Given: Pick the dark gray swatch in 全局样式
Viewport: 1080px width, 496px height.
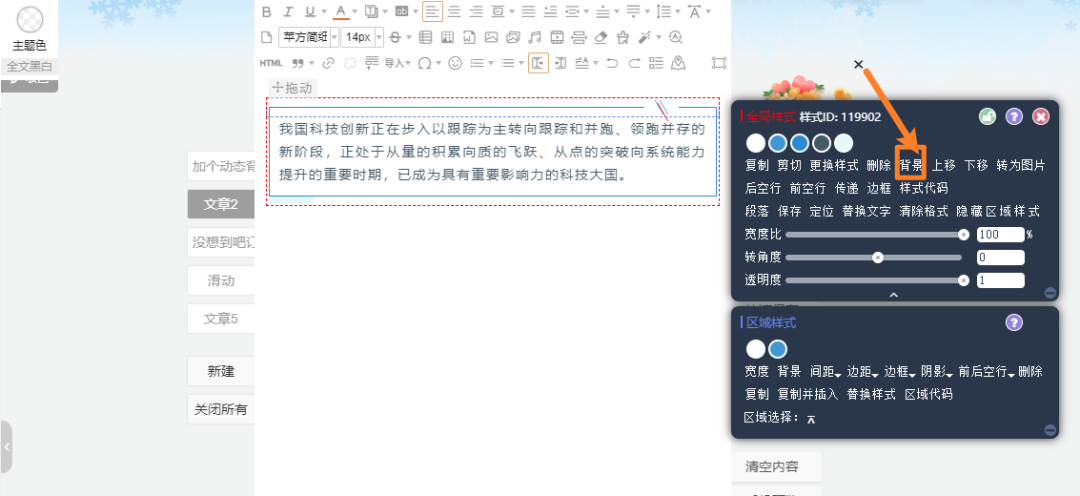Looking at the screenshot, I should (822, 143).
